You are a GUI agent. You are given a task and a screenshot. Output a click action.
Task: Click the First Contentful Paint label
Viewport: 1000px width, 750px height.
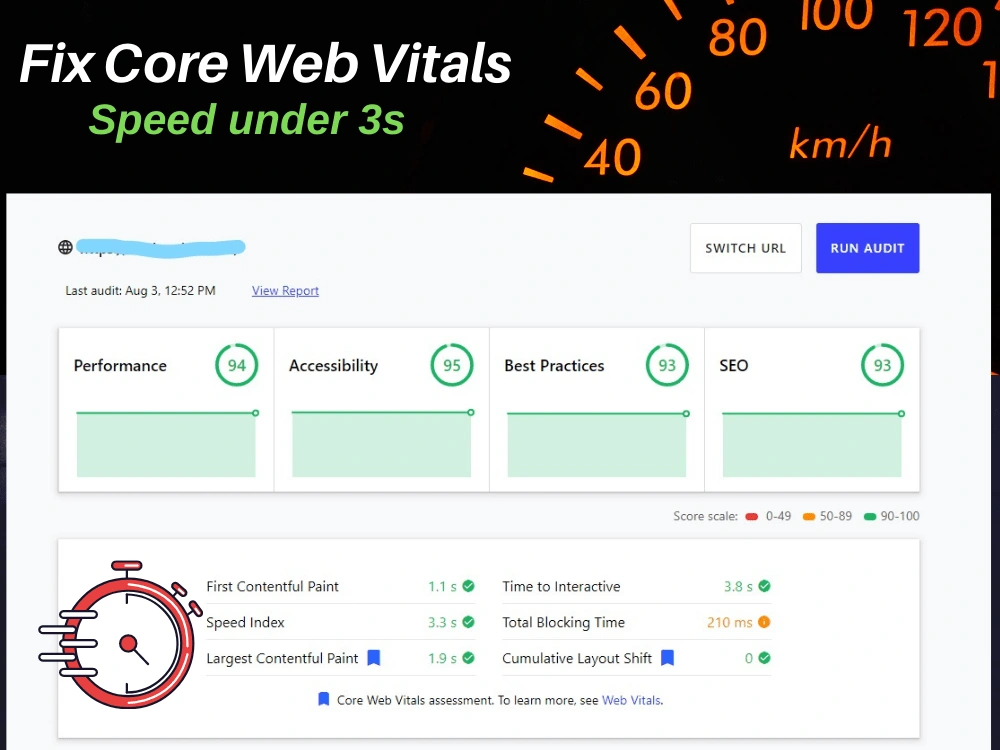click(272, 586)
